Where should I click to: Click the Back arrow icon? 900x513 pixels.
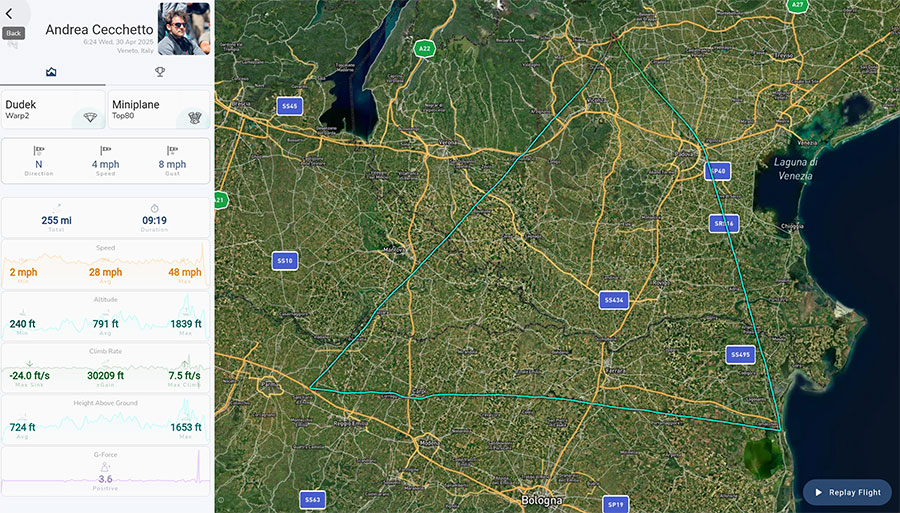[x=9, y=14]
